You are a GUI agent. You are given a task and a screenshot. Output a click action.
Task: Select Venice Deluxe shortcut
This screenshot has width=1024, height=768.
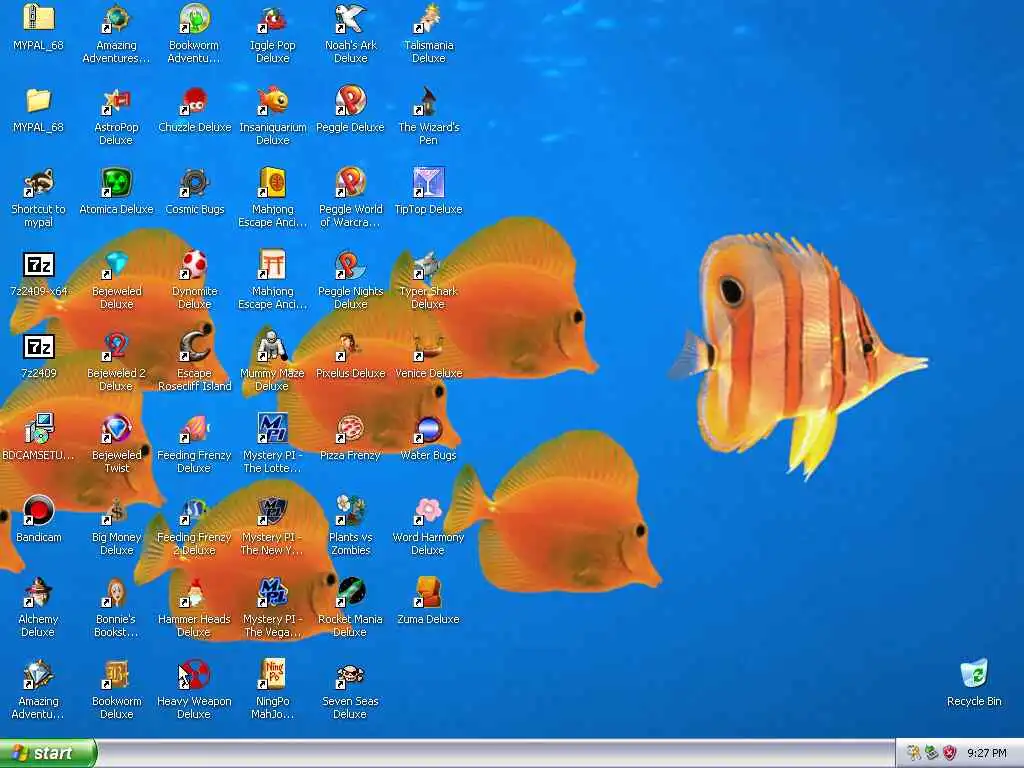coord(428,347)
